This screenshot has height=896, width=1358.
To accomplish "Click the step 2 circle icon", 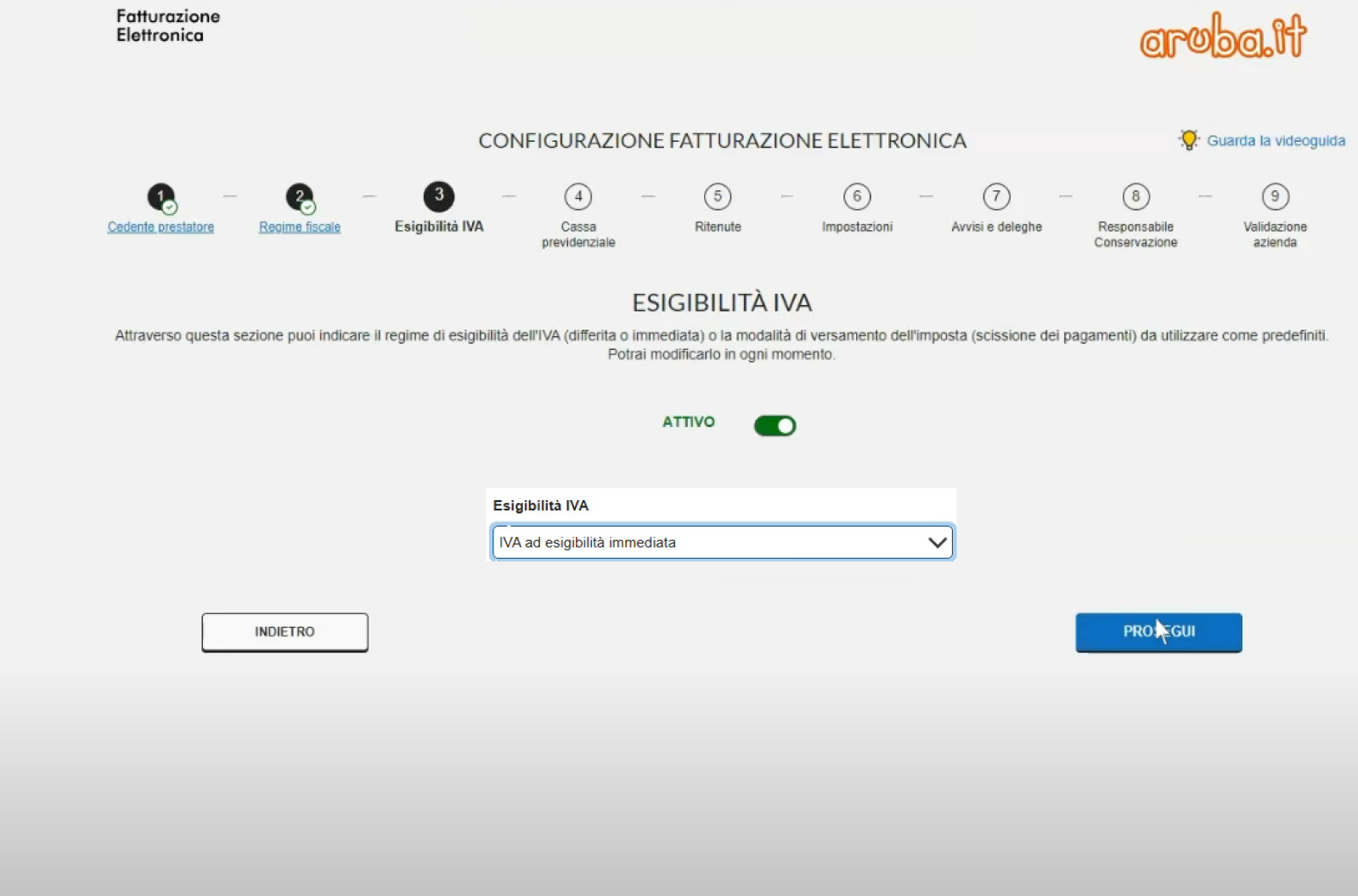I will point(300,197).
